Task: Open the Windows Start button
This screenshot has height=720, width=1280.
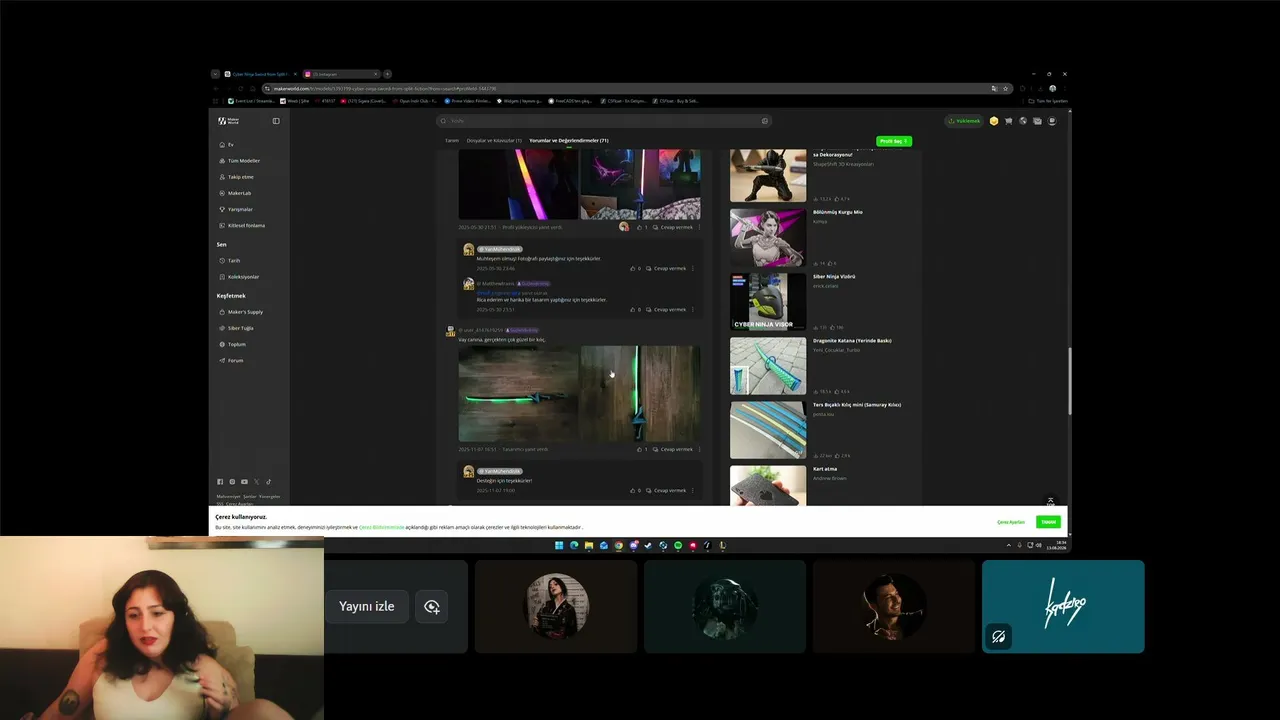Action: [559, 545]
